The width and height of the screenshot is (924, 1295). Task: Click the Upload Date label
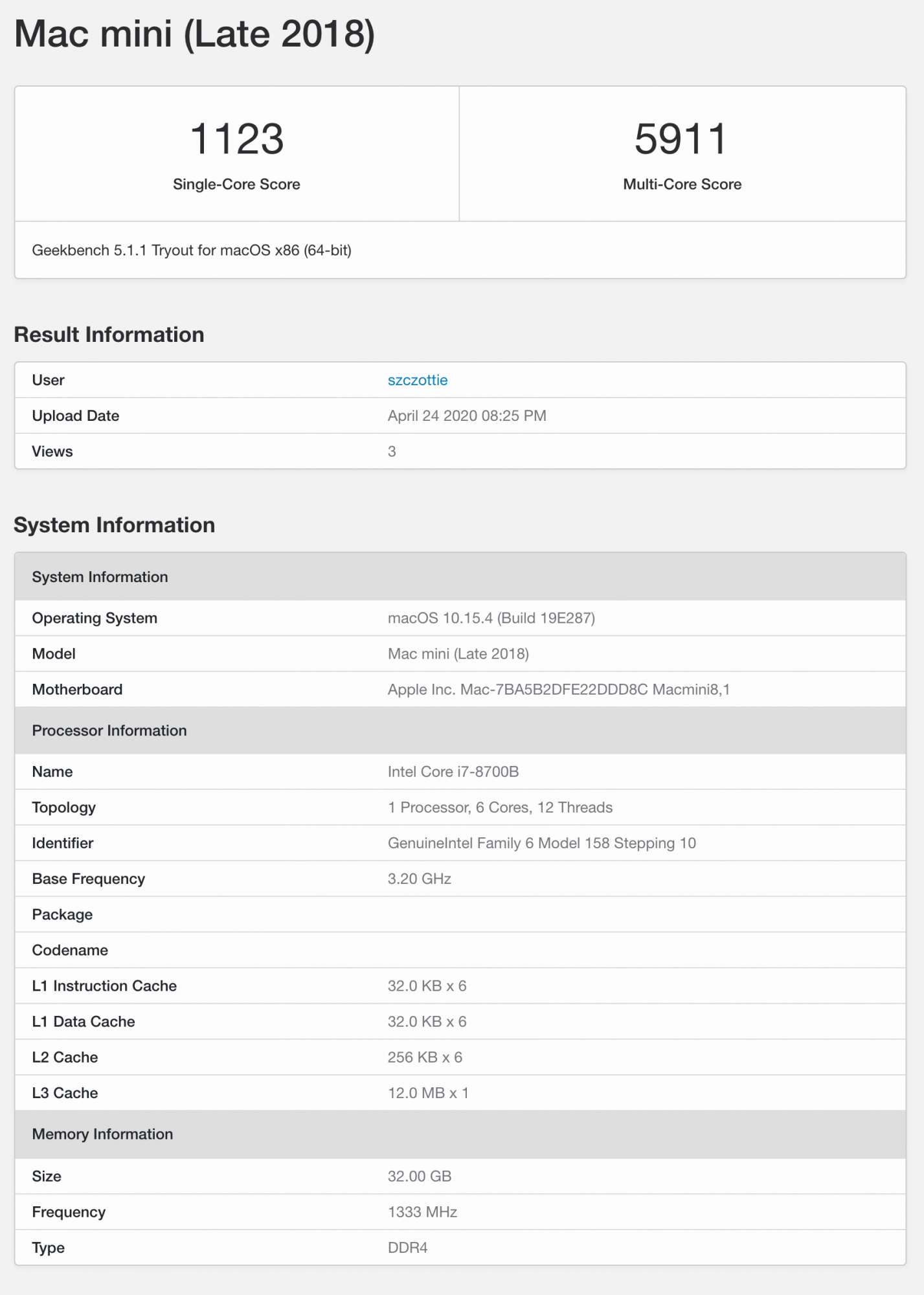[x=76, y=416]
